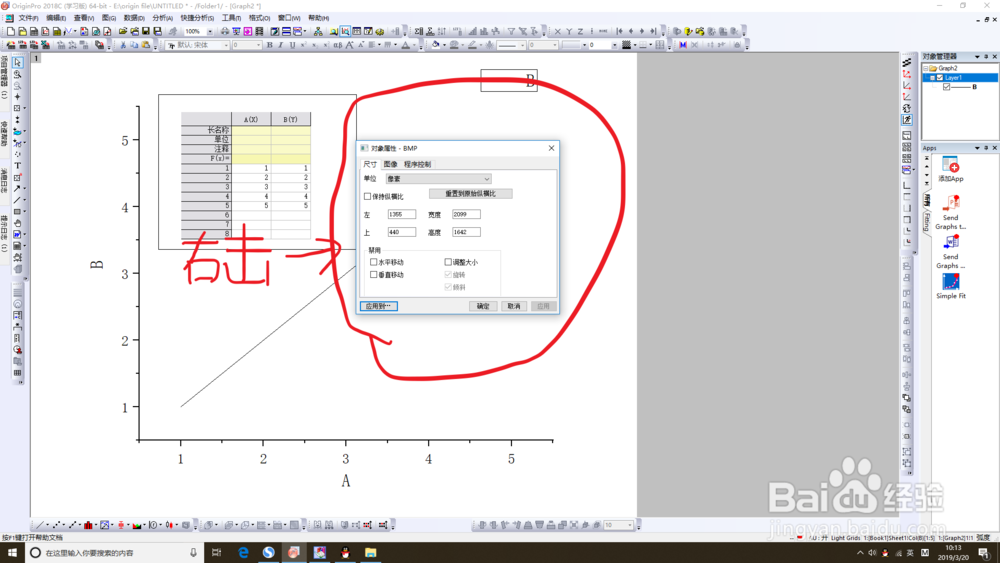Toggle Underline text formatting
Screen dimensions: 1000x563
click(x=292, y=45)
